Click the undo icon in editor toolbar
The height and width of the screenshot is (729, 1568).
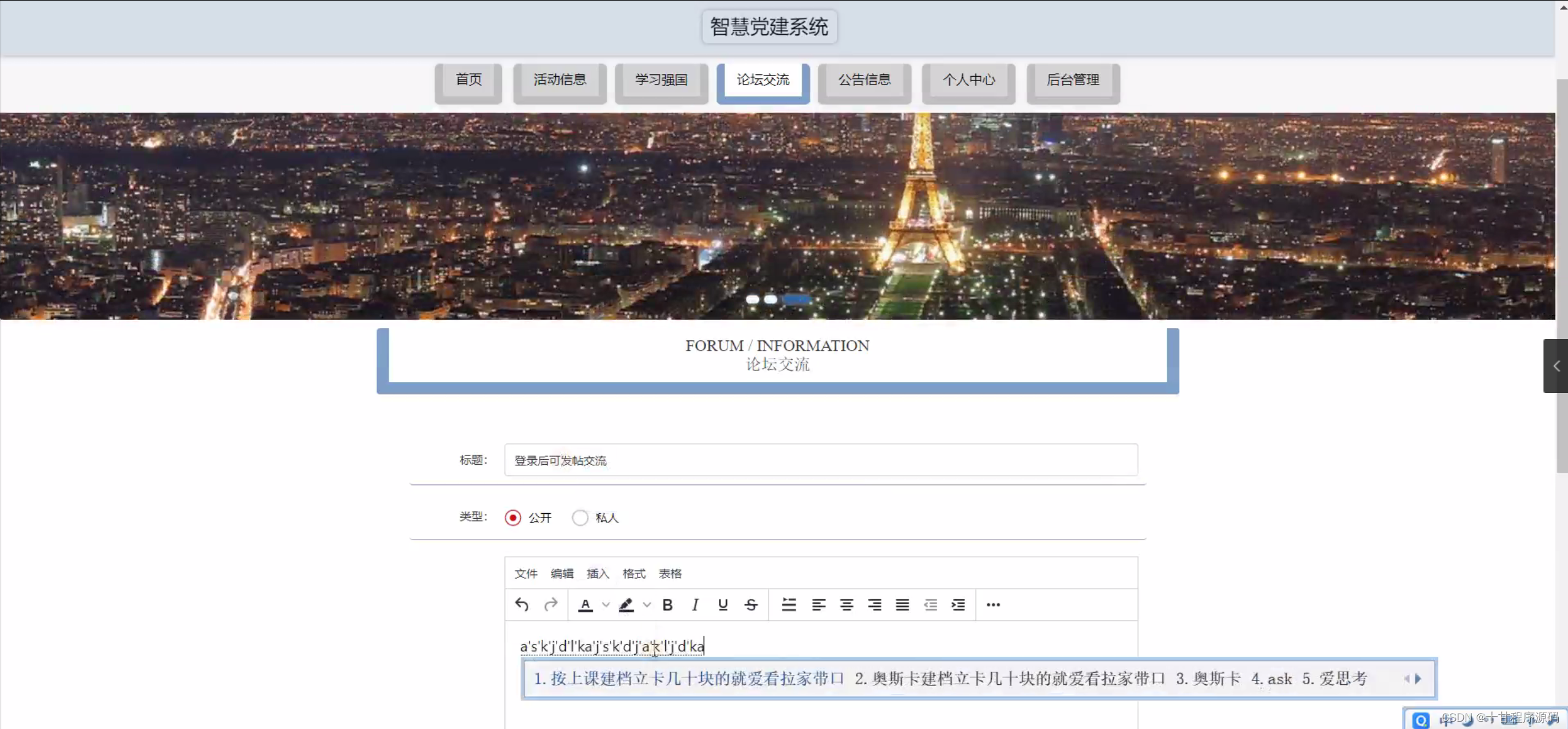[522, 605]
